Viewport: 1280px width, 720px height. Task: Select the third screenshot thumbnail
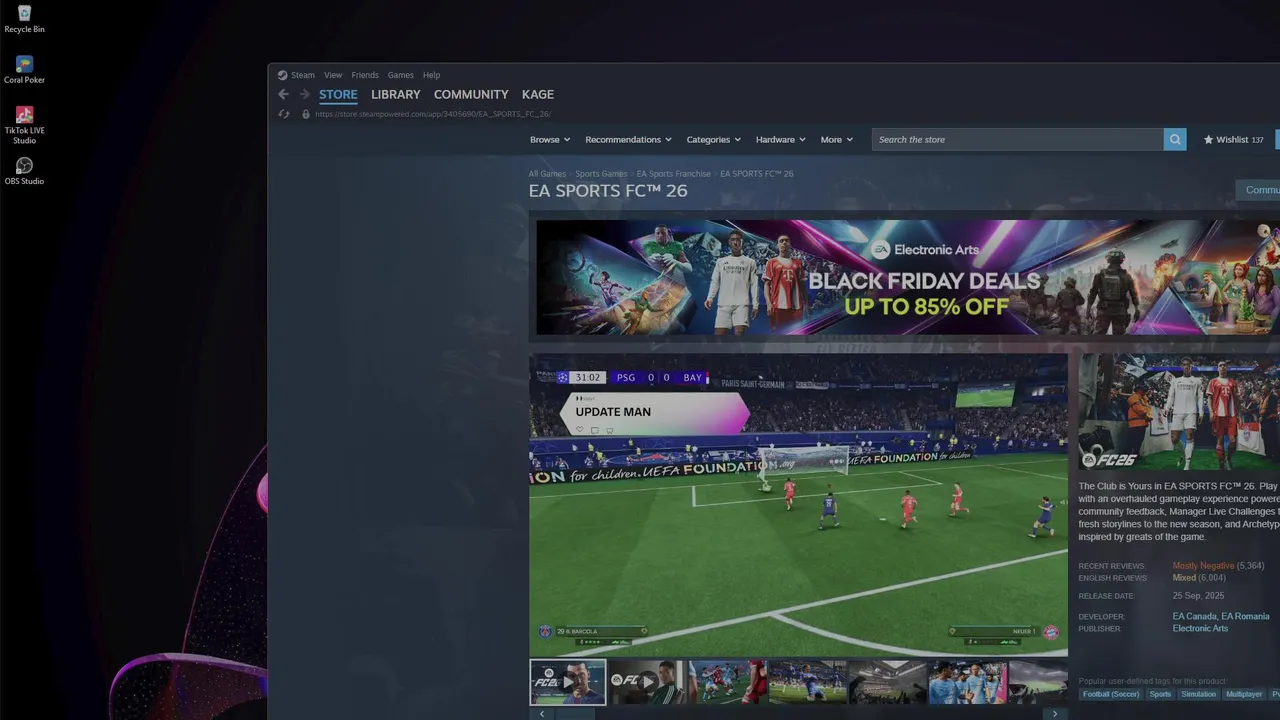click(728, 682)
